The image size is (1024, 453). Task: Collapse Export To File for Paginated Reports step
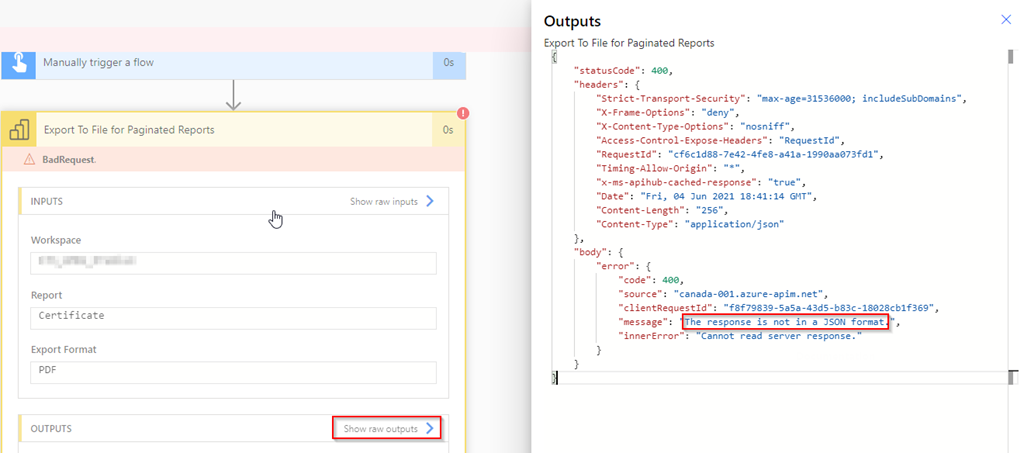pyautogui.click(x=234, y=130)
